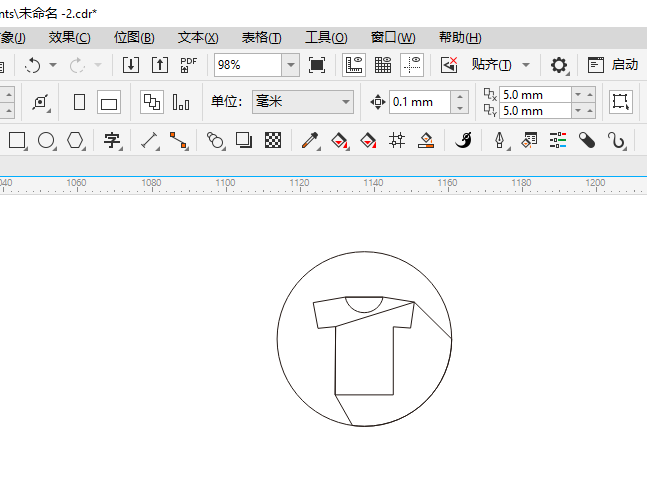Viewport: 647px width, 502px height.
Task: Click the pick-tool options icon at row start
Action: pyautogui.click(x=40, y=102)
